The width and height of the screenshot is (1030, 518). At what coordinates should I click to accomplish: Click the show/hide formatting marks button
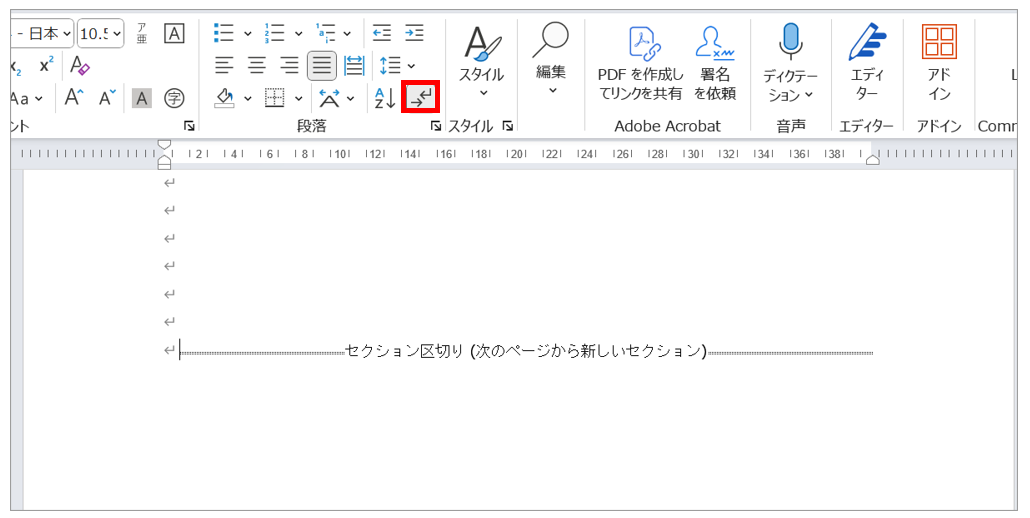420,97
